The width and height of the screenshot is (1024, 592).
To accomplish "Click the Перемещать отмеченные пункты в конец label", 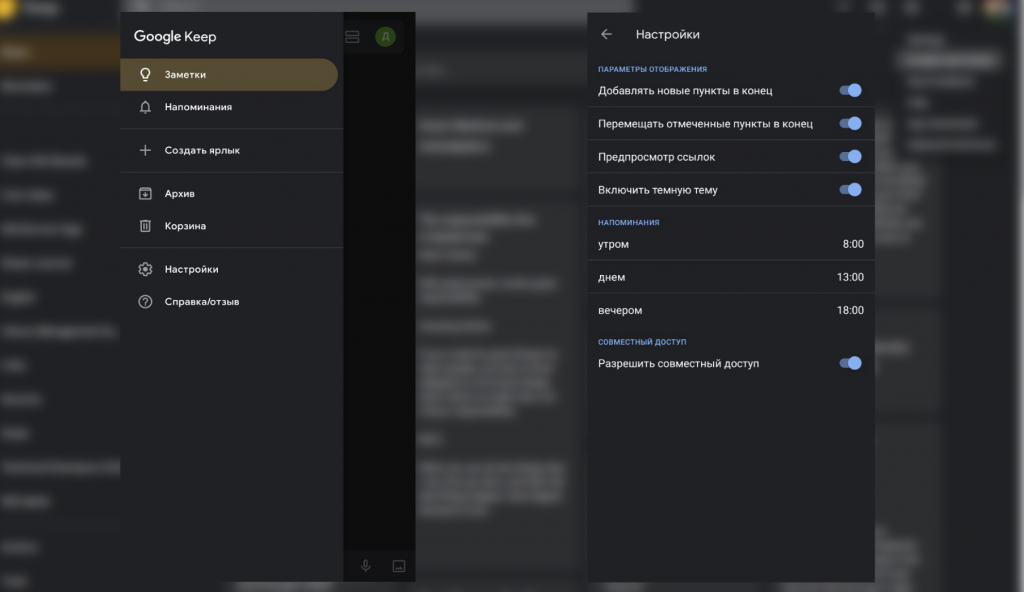I will tap(705, 124).
